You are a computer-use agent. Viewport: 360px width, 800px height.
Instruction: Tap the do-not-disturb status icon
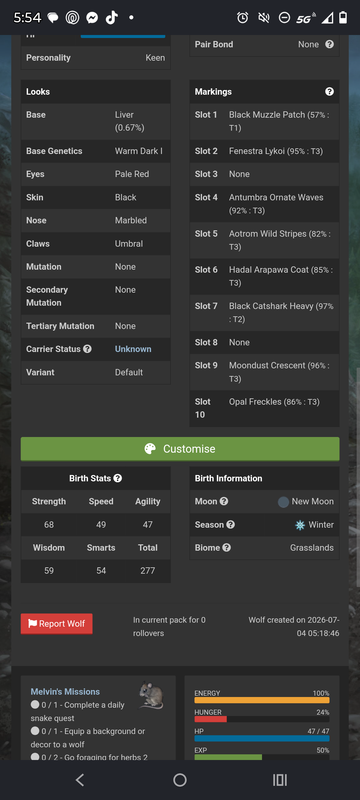pos(284,18)
